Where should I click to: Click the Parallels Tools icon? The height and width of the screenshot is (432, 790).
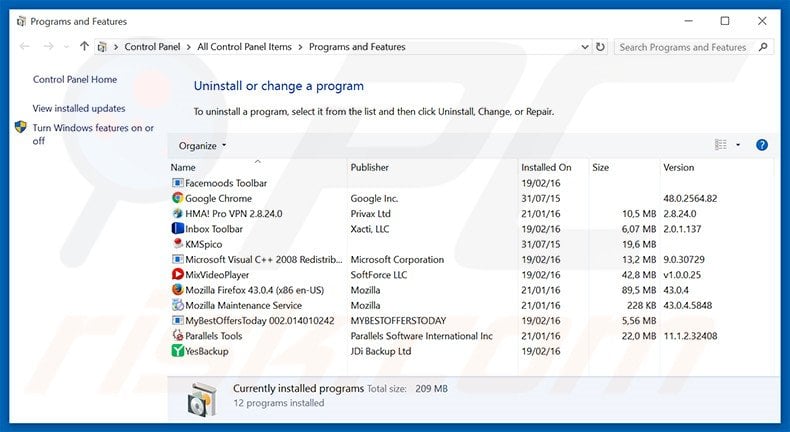177,335
